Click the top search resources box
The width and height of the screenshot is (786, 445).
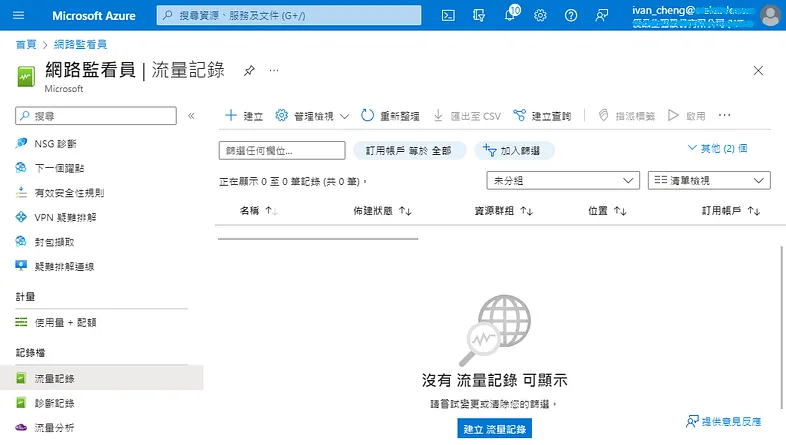click(289, 16)
